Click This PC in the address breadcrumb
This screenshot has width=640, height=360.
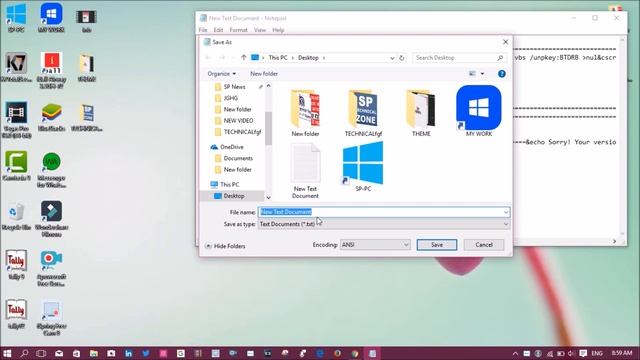click(278, 58)
